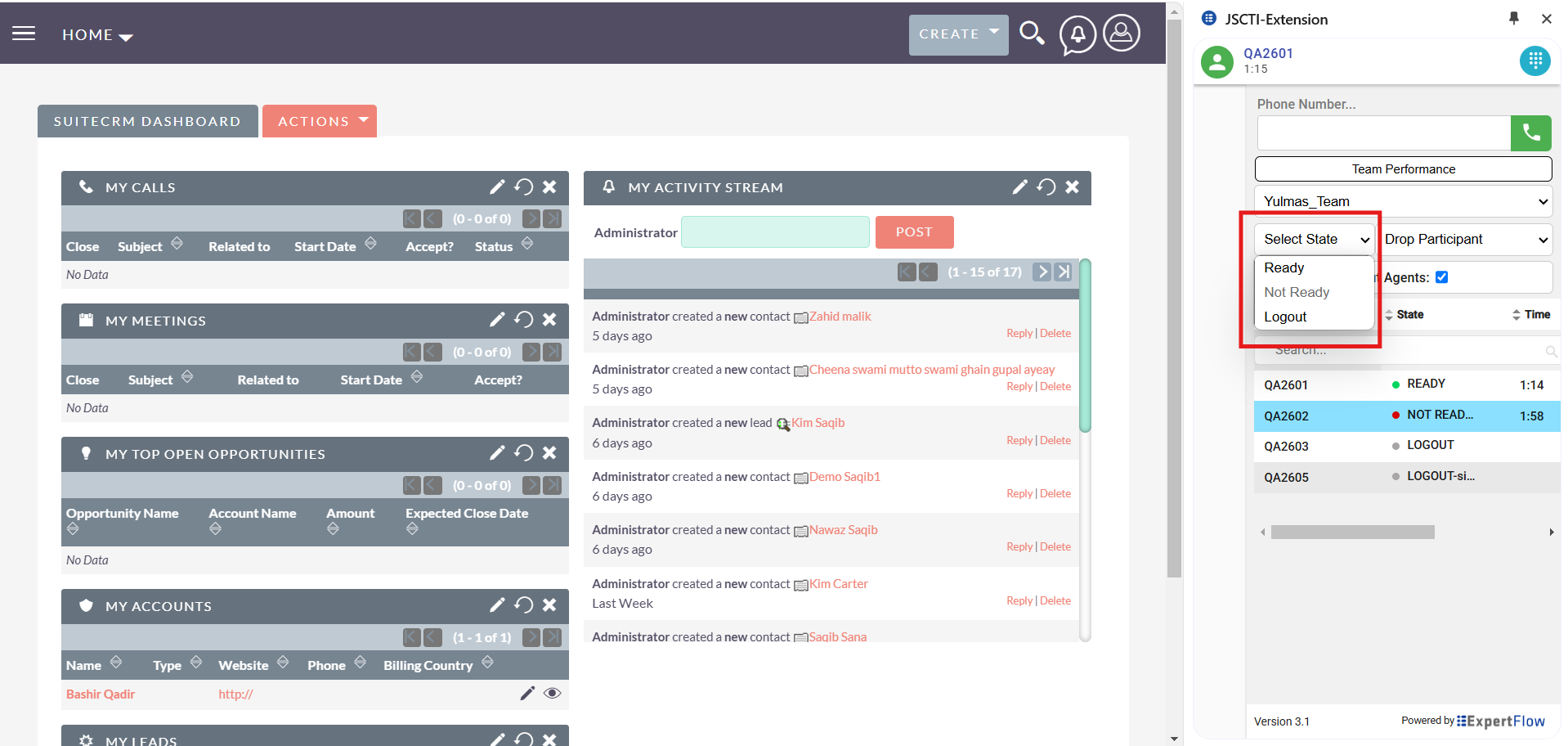Expand the CREATE dropdown button
The image size is (1568, 746).
point(958,34)
